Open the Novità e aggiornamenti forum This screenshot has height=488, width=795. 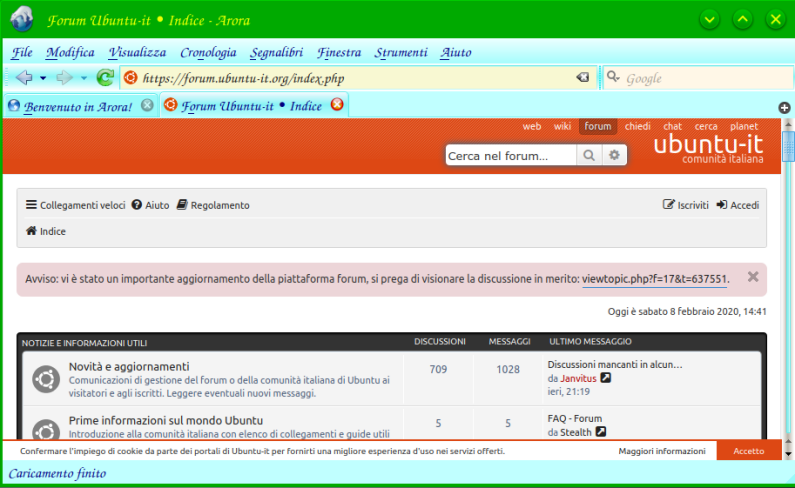click(x=129, y=366)
